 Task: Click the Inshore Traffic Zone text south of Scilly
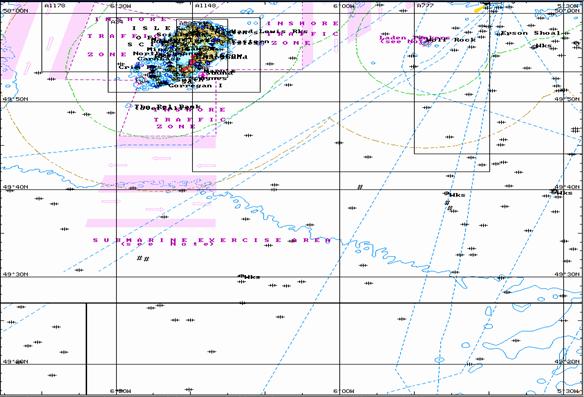tap(190, 118)
